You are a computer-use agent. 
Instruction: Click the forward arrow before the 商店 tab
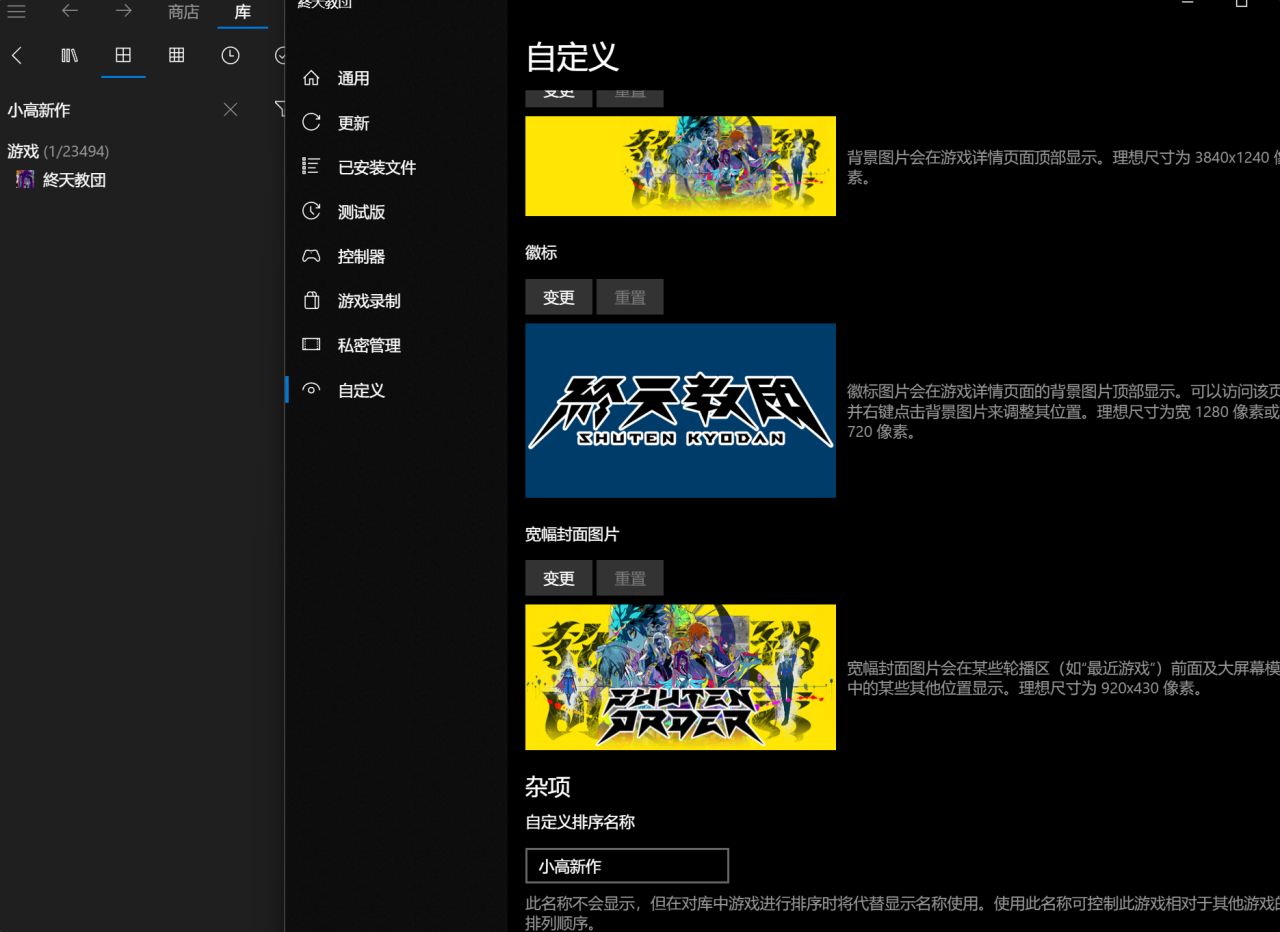tap(123, 12)
